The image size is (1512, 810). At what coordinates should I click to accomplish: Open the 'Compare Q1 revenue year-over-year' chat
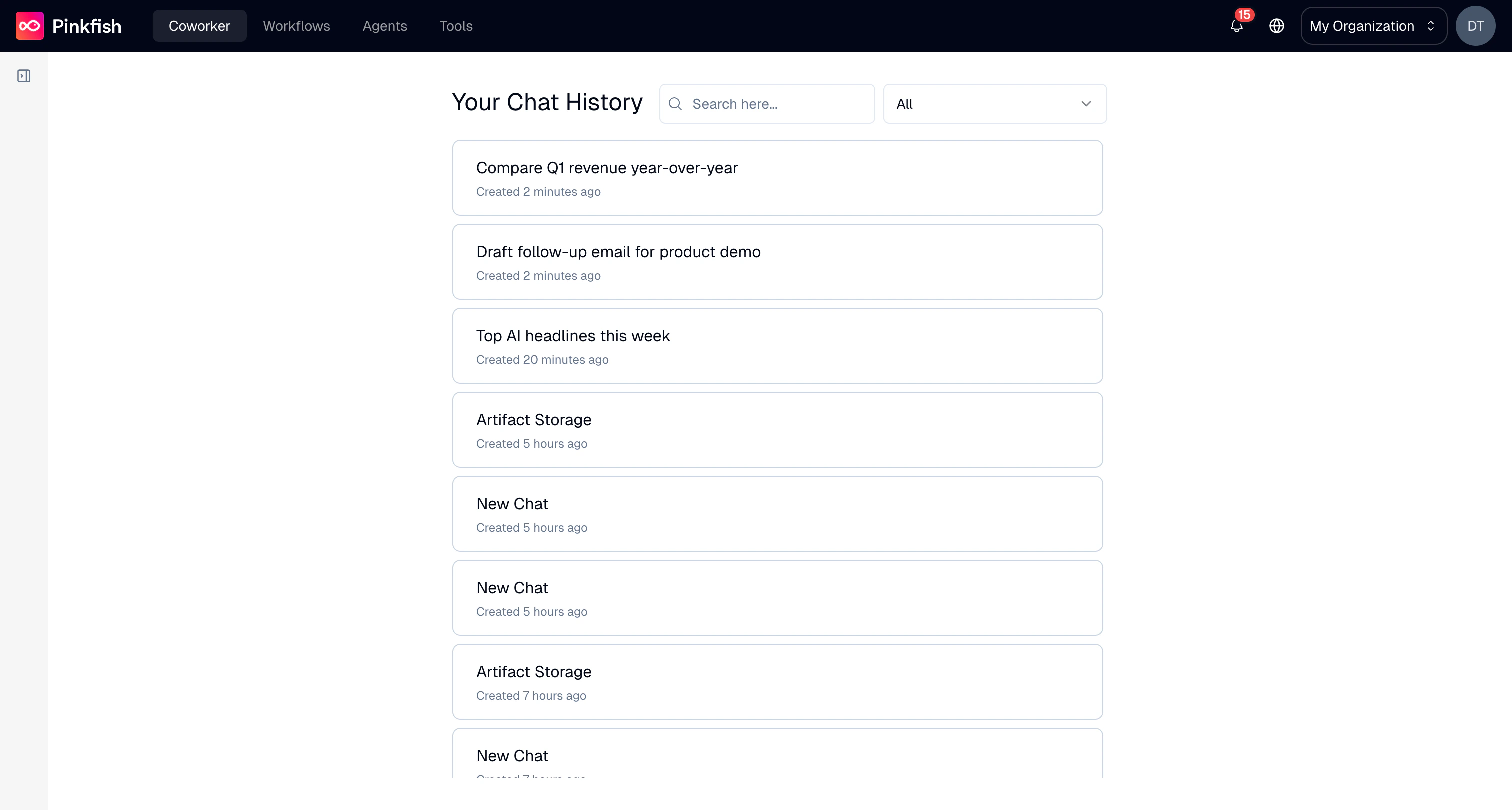(x=777, y=178)
